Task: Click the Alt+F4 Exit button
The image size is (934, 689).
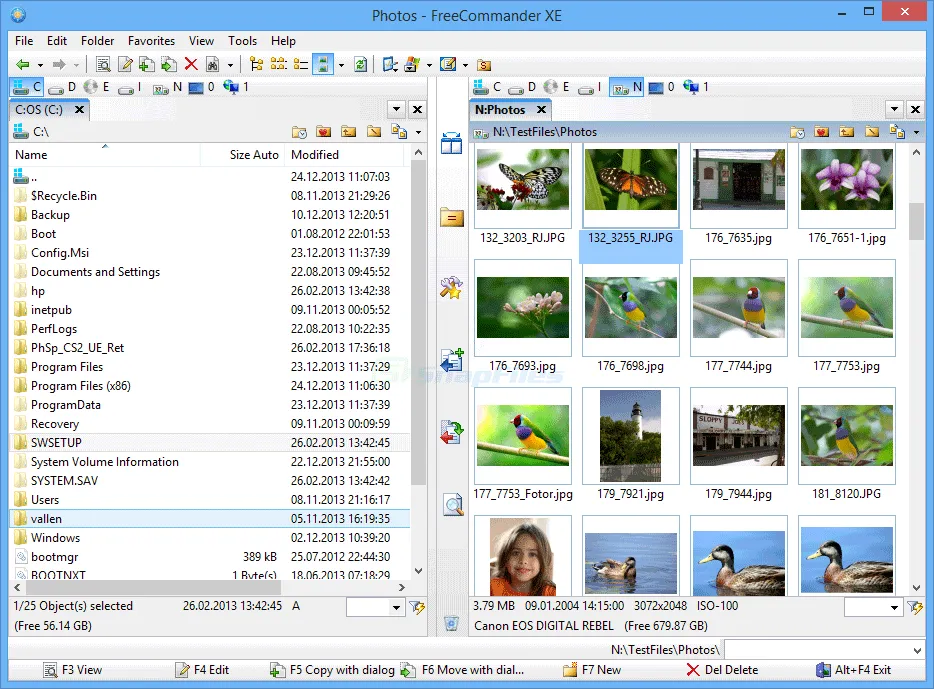Action: click(854, 670)
